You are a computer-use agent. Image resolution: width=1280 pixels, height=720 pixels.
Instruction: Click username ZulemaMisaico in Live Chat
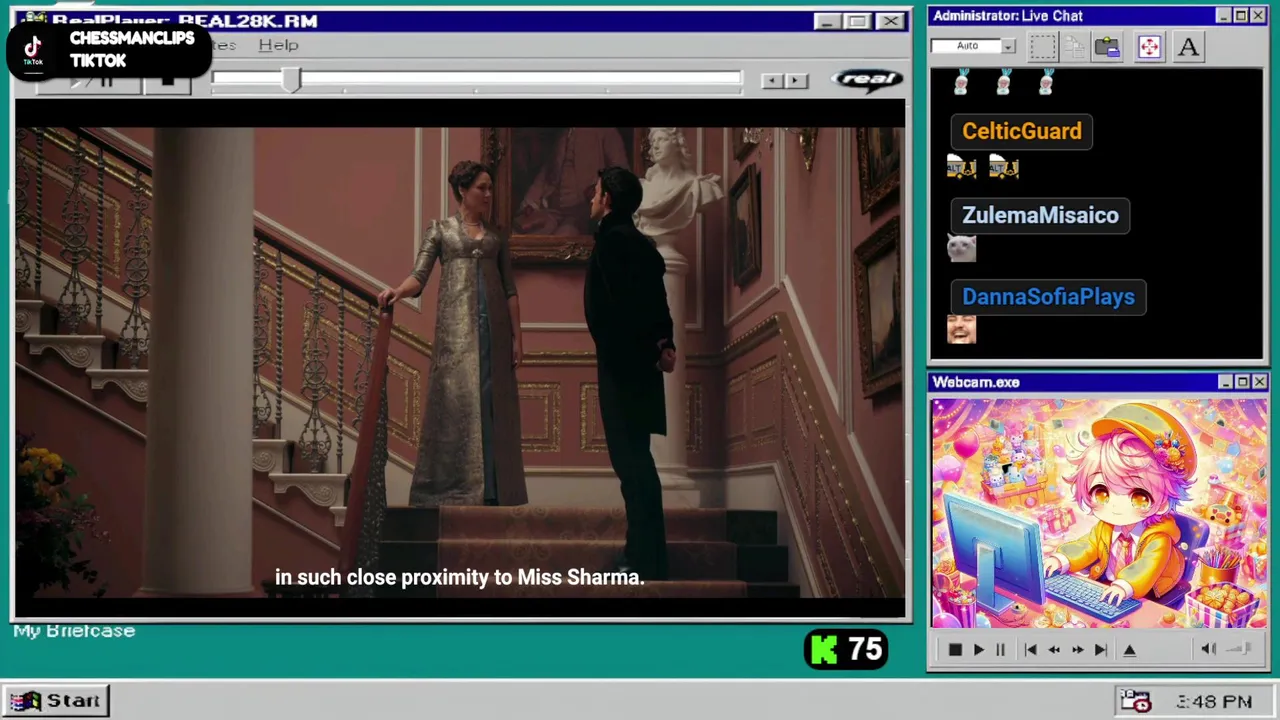pyautogui.click(x=1040, y=215)
